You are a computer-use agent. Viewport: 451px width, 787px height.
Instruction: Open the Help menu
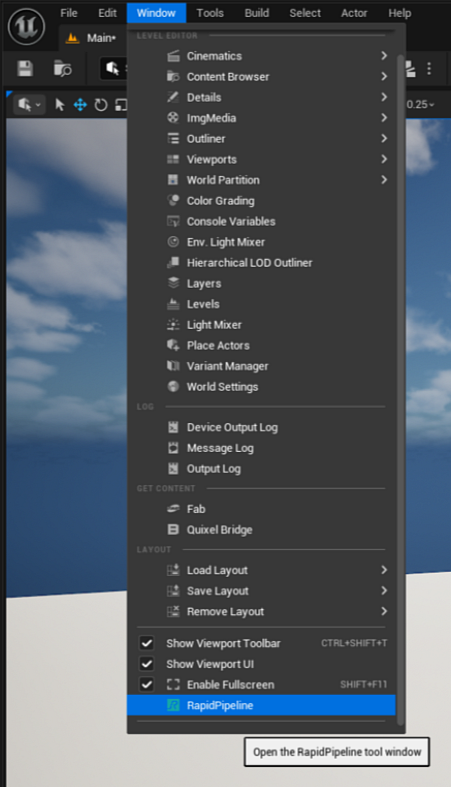click(x=400, y=13)
